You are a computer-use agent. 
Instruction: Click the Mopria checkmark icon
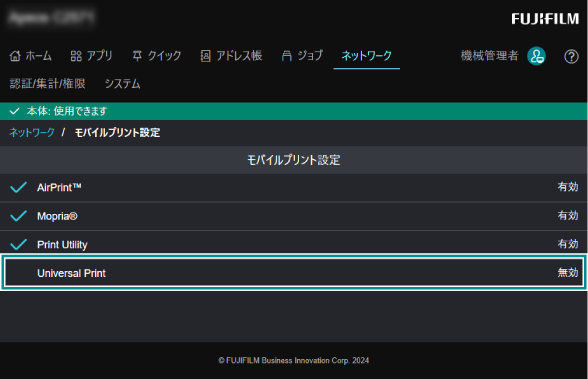[x=18, y=216]
